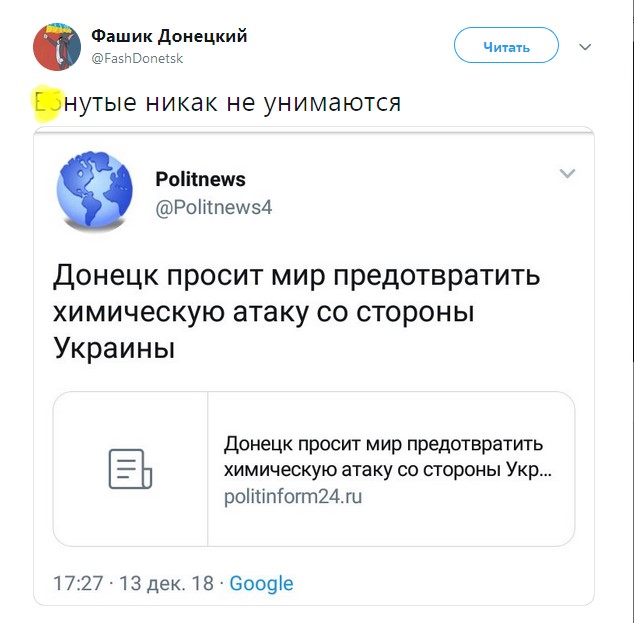Click the word "Украины" in quoted headline
This screenshot has height=623, width=634.
(114, 350)
